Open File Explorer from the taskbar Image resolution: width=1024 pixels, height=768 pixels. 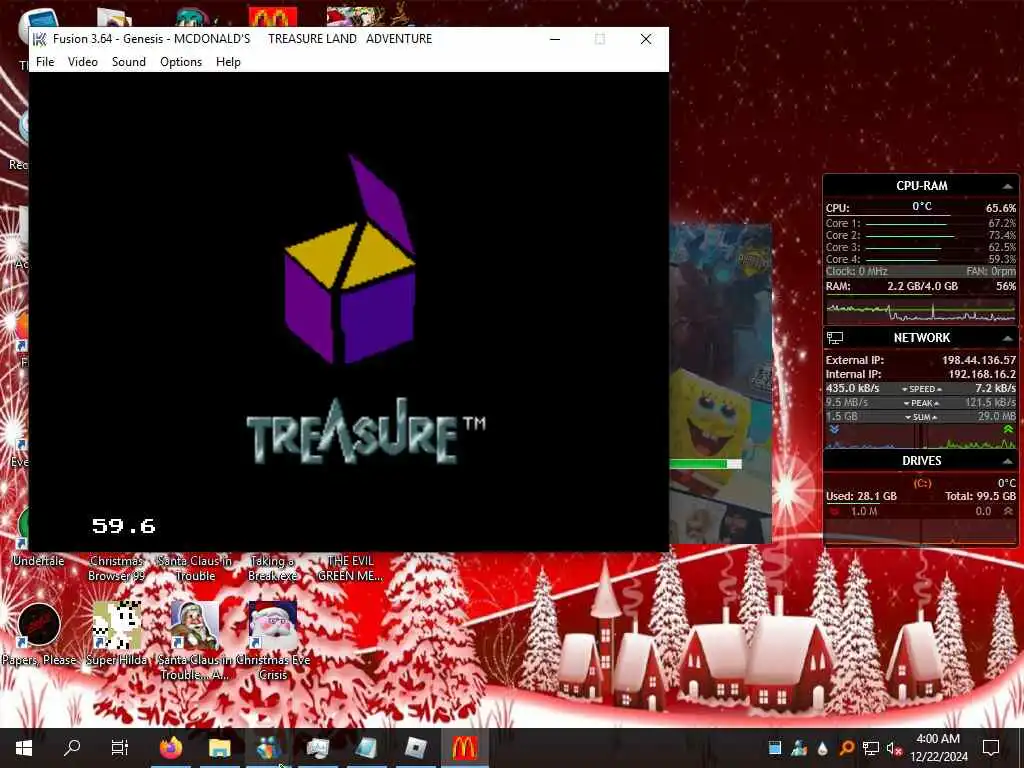pyautogui.click(x=219, y=748)
